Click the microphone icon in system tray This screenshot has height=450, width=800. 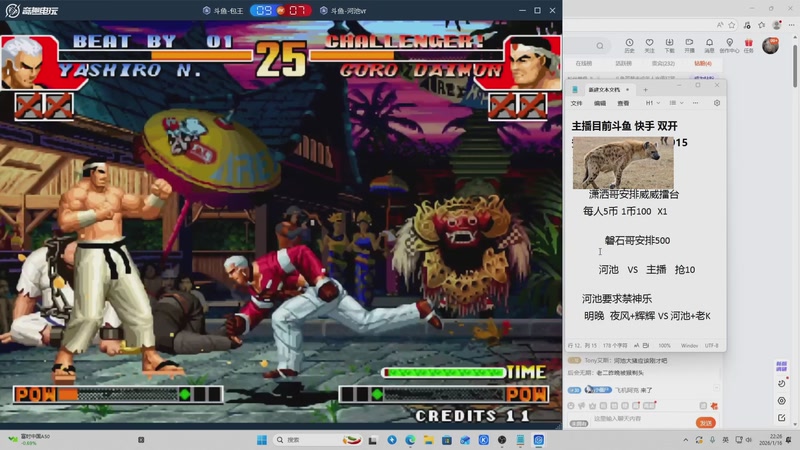pyautogui.click(x=712, y=440)
